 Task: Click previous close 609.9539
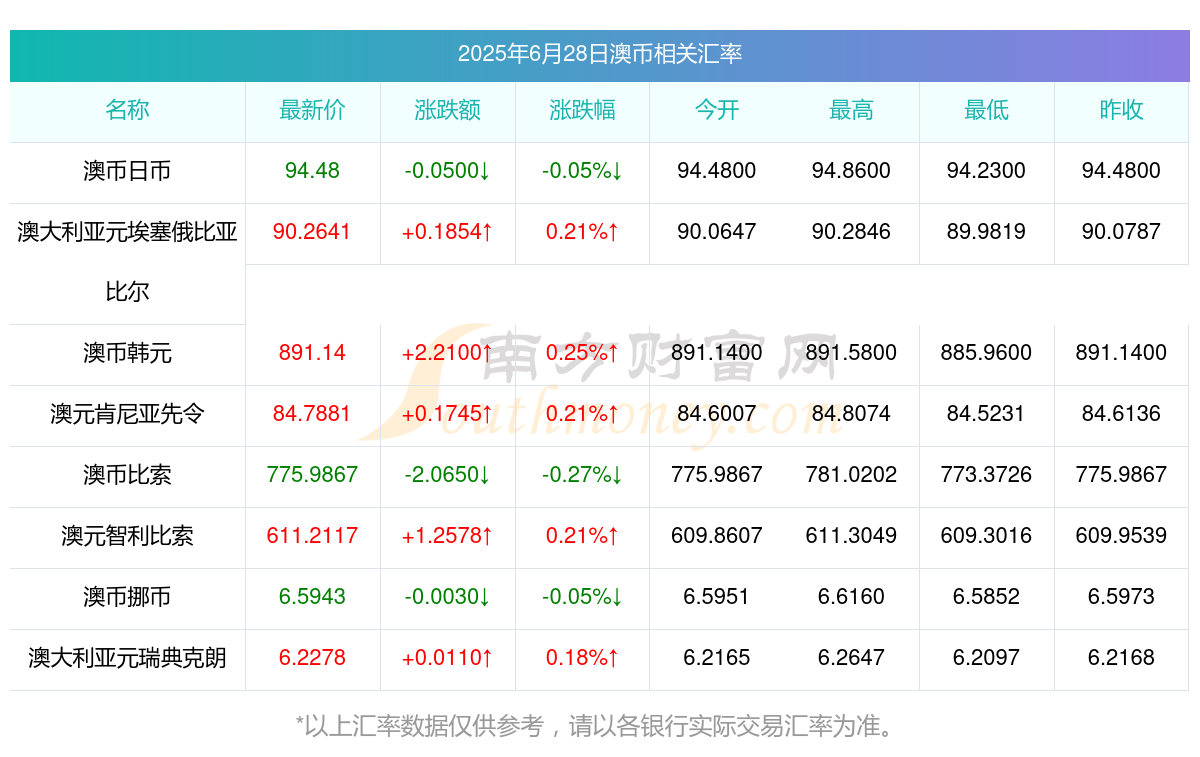click(1121, 536)
